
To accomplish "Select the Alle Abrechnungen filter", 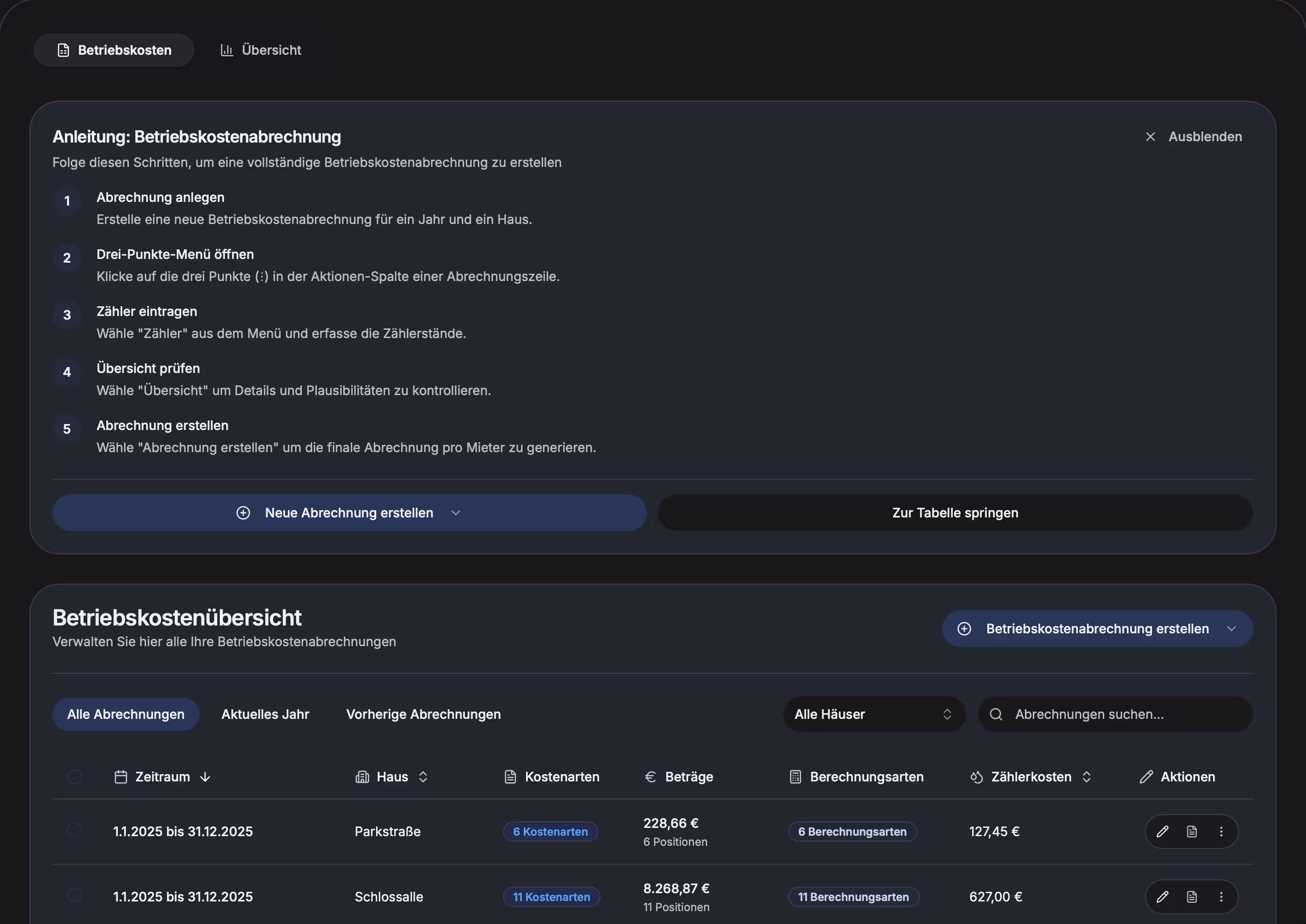I will click(x=126, y=714).
